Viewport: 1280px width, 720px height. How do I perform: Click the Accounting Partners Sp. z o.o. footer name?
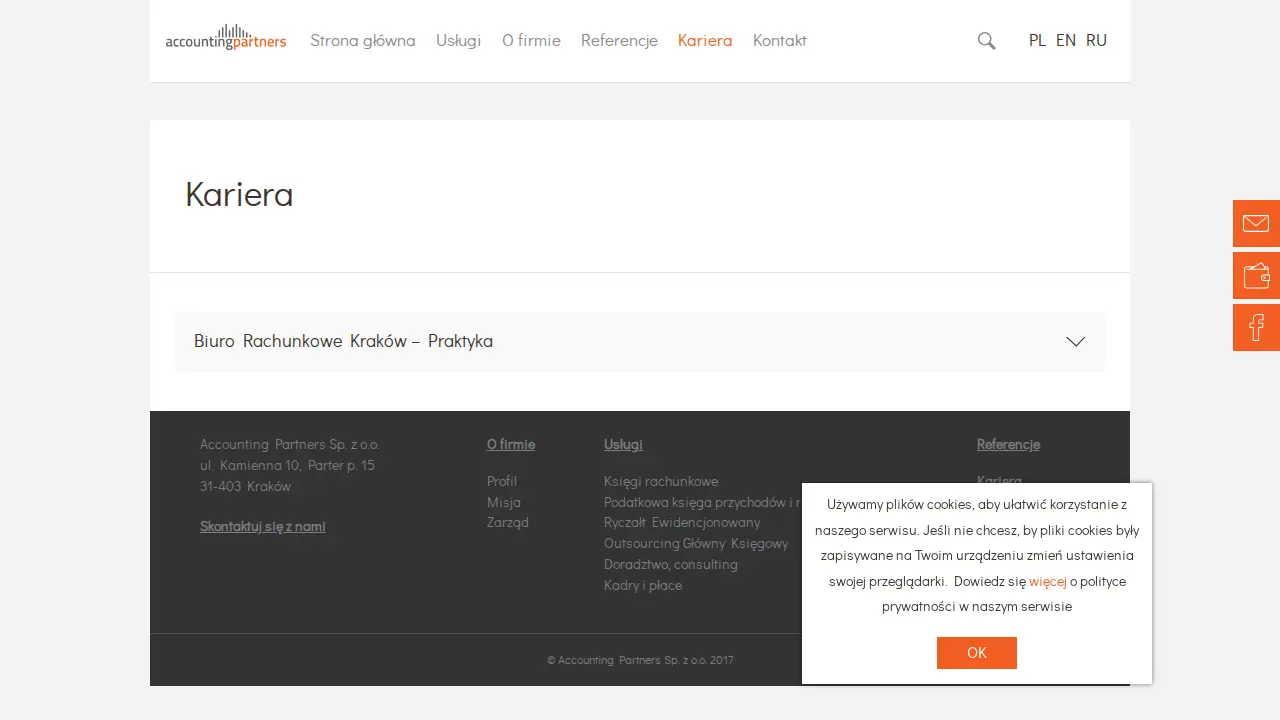pyautogui.click(x=290, y=444)
